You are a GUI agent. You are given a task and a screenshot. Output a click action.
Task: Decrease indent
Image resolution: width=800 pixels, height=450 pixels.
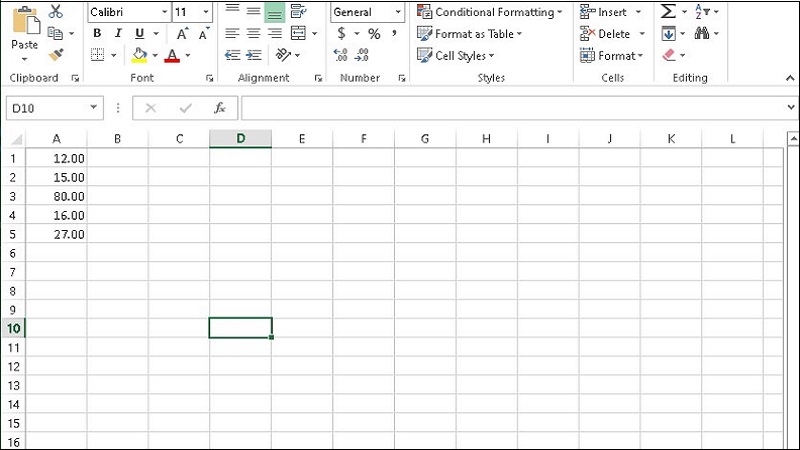233,55
